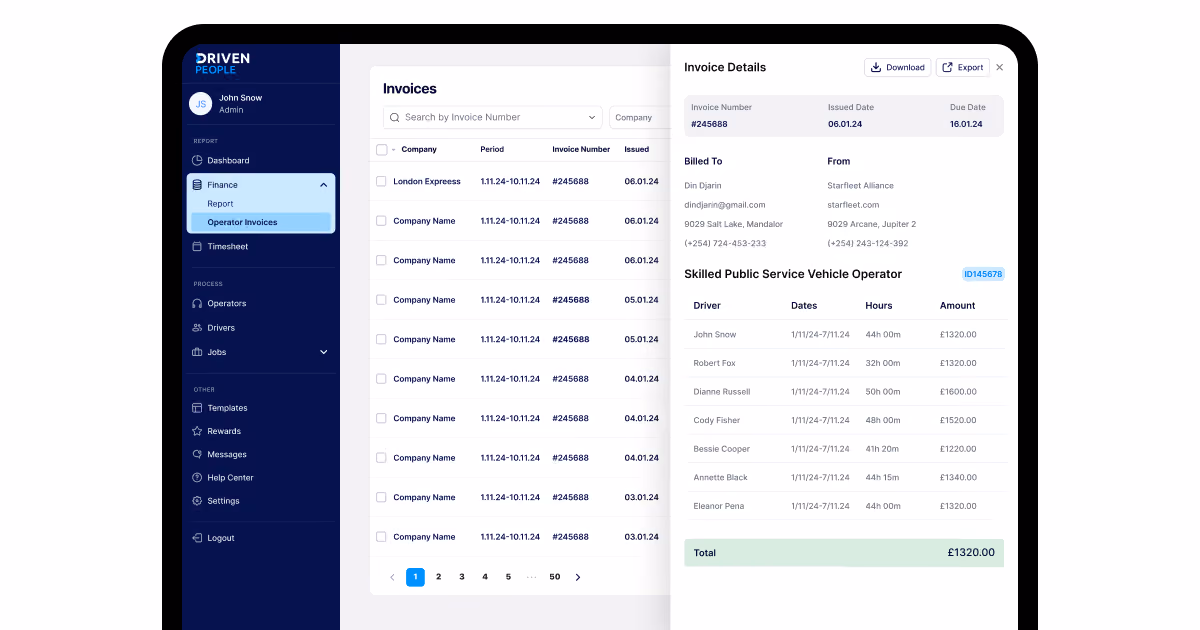
Task: Click the Logout arrow icon
Action: pyautogui.click(x=197, y=538)
